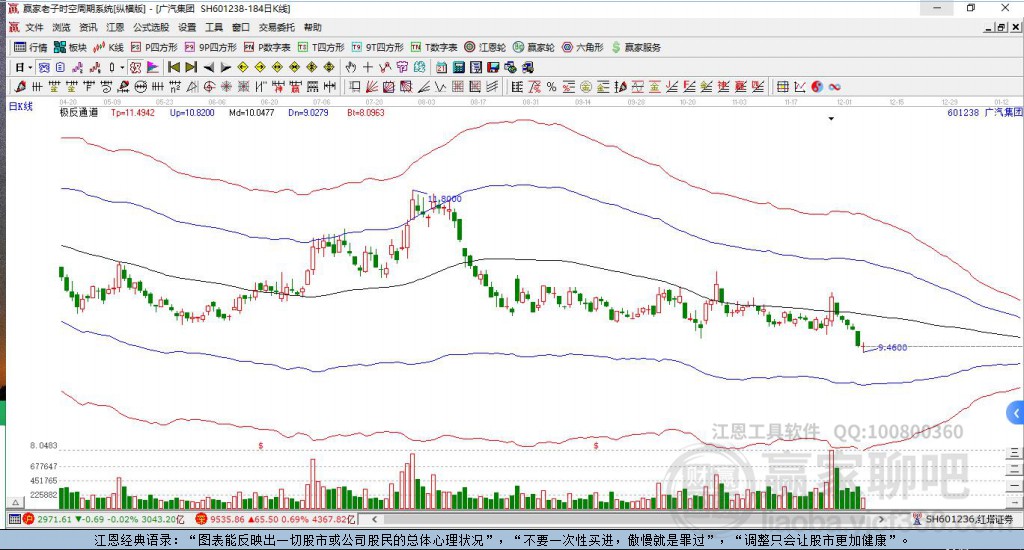Select the percent % line tool

[552, 86]
